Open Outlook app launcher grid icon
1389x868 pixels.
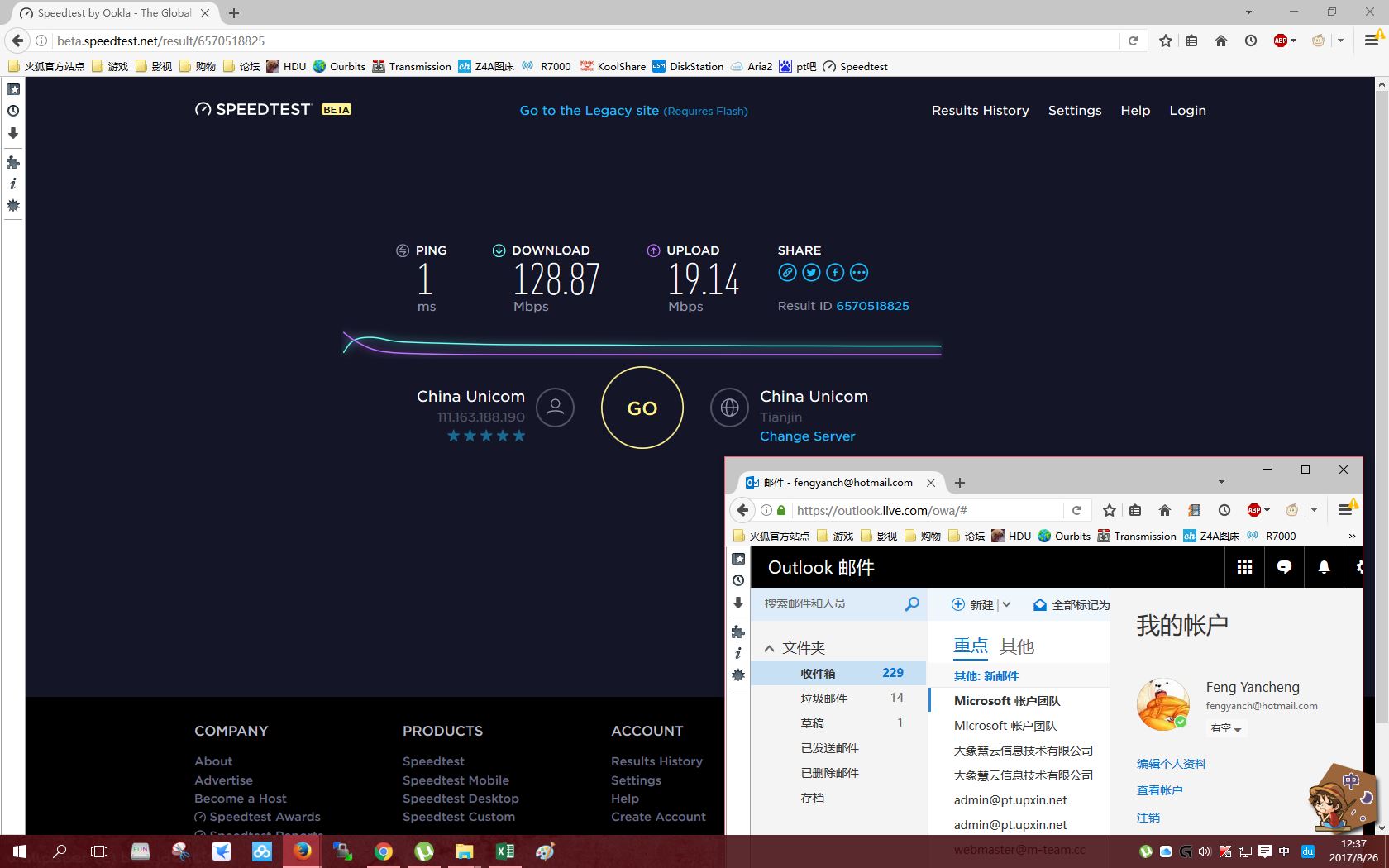1244,567
